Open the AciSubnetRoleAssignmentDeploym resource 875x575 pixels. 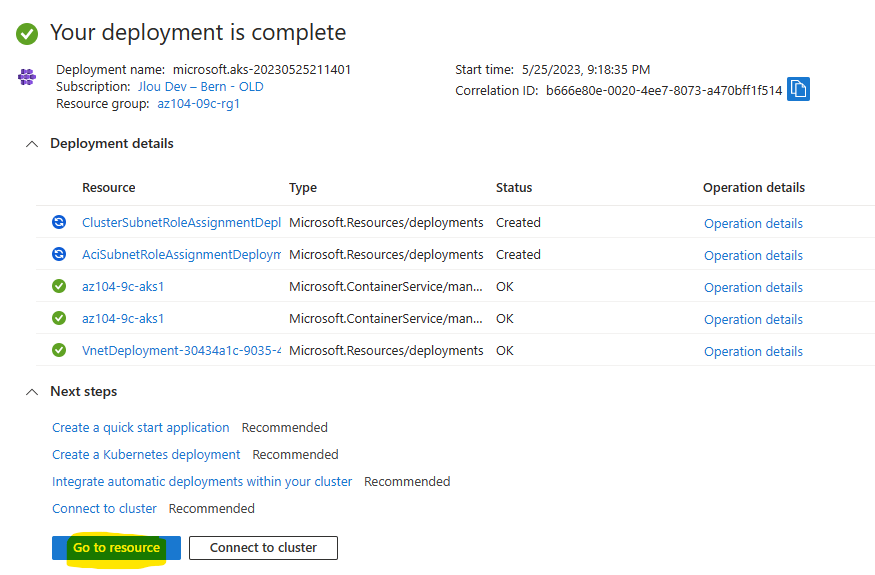pyautogui.click(x=181, y=255)
